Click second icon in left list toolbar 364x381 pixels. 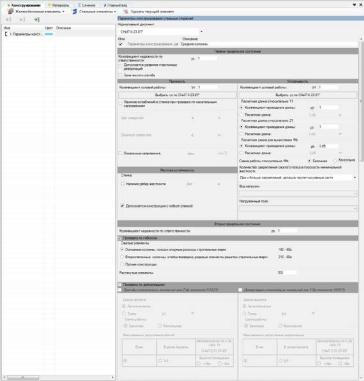[x=22, y=20]
